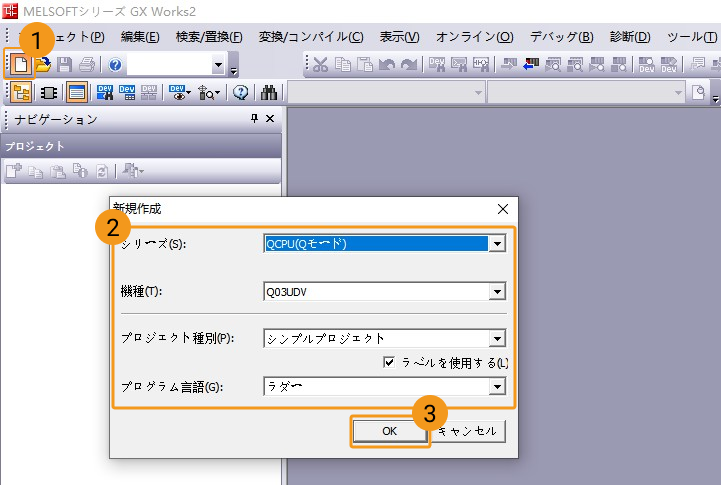Screen dimensions: 721x485
Task: Click the Dev binoculars device search icon
Action: pyautogui.click(x=105, y=92)
